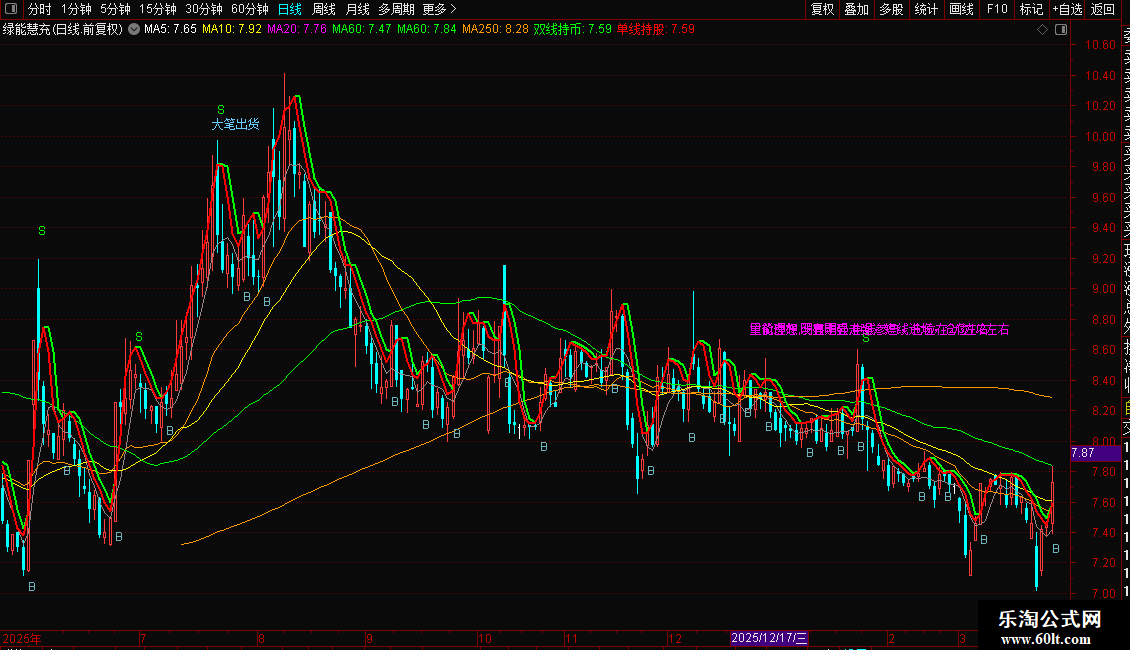This screenshot has width=1130, height=650.
Task: Add stock to watchlist with +自选
Action: (1067, 9)
